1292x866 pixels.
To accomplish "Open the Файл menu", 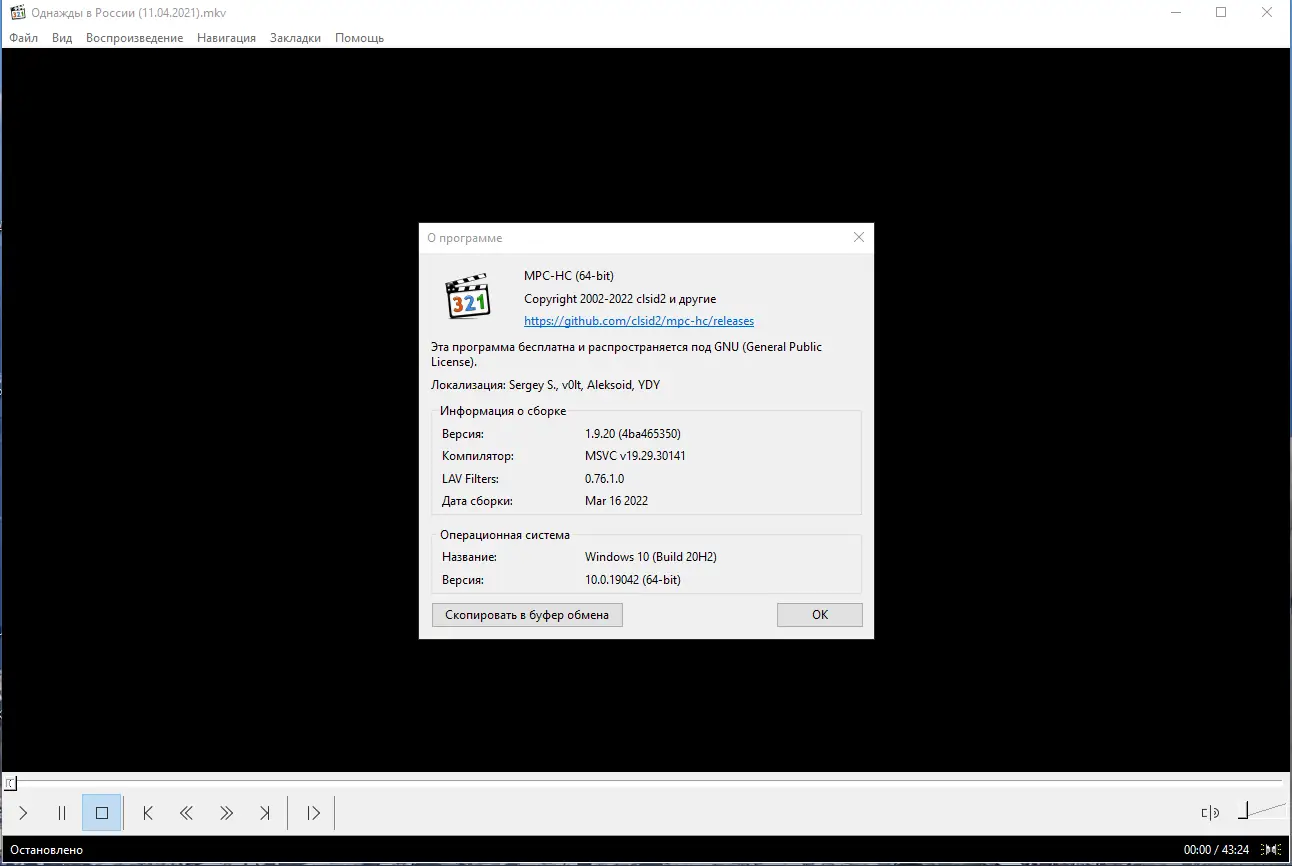I will point(21,37).
